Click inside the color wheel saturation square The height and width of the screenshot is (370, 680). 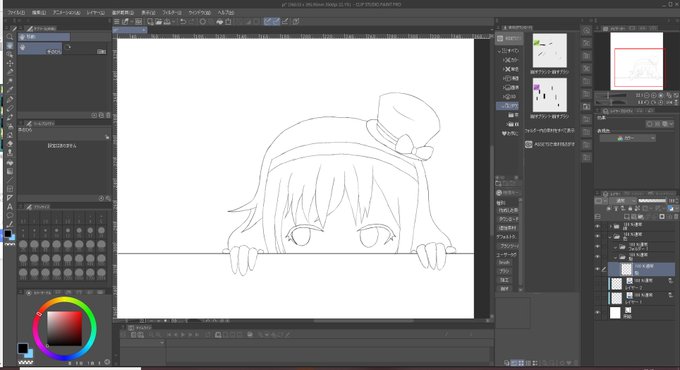click(x=64, y=328)
